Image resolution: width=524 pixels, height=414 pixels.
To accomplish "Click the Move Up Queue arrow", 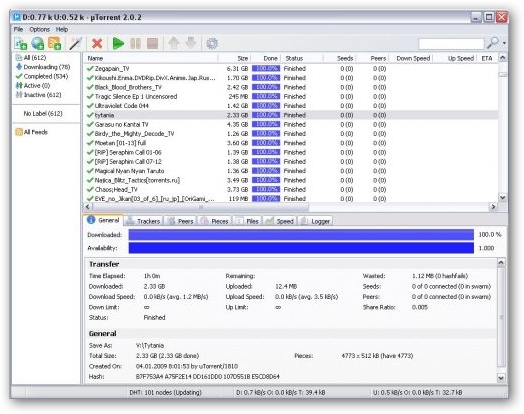I will pos(174,43).
